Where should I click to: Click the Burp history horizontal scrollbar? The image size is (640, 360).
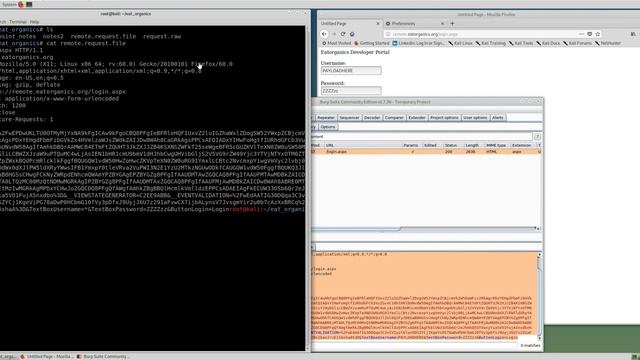424,229
